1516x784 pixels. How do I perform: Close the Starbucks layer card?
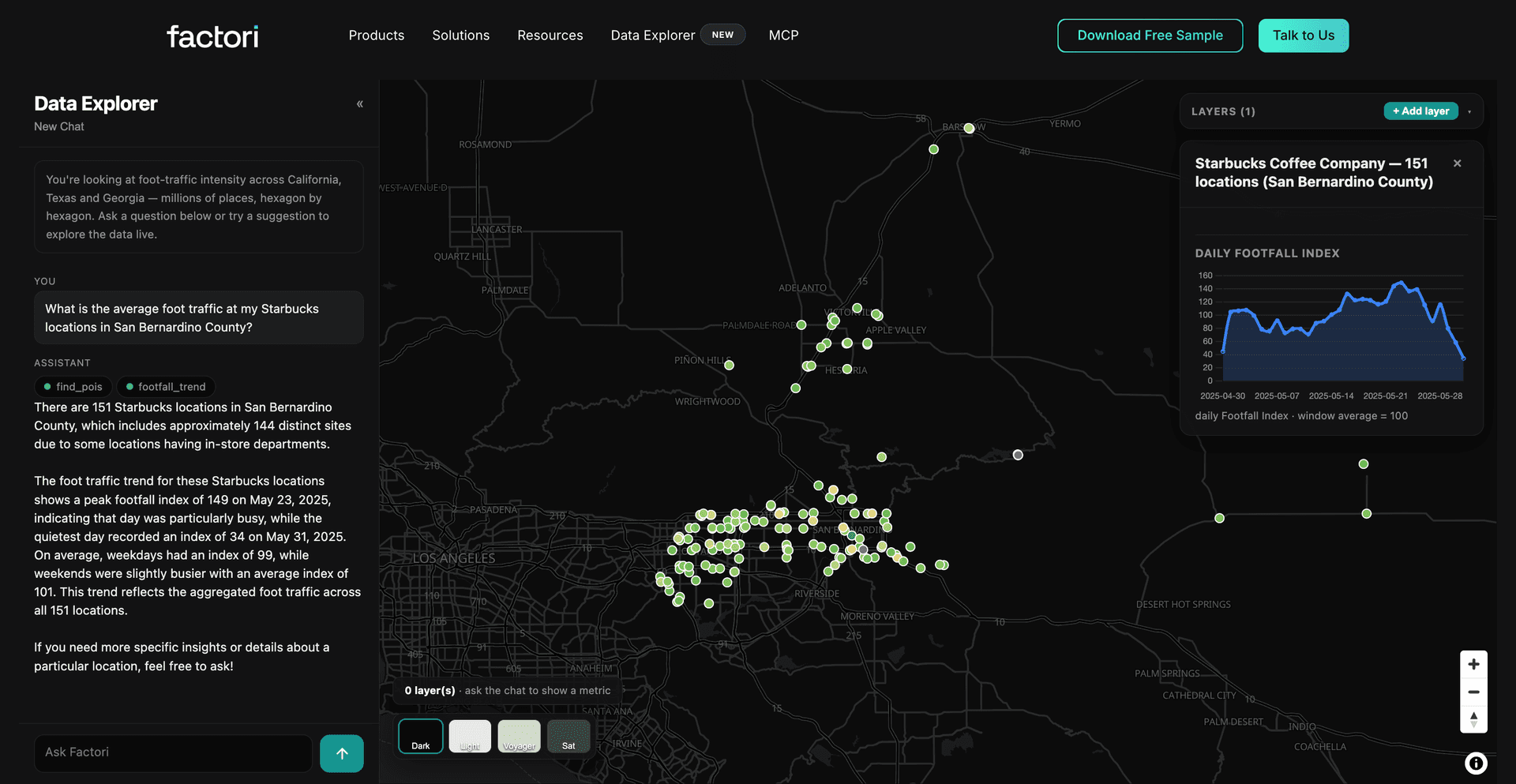coord(1458,163)
